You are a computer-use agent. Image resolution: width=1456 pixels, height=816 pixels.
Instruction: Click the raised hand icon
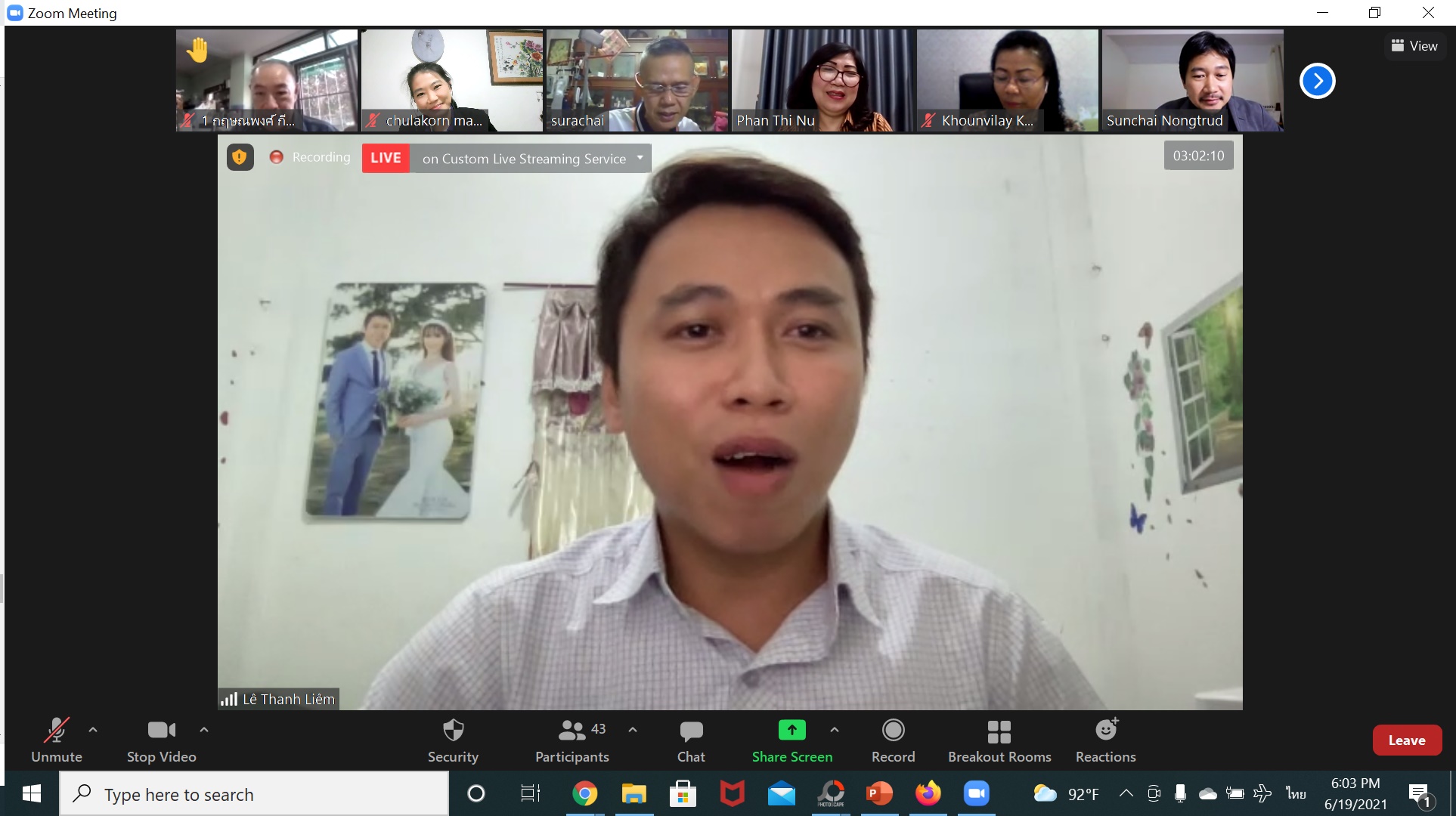(x=197, y=50)
